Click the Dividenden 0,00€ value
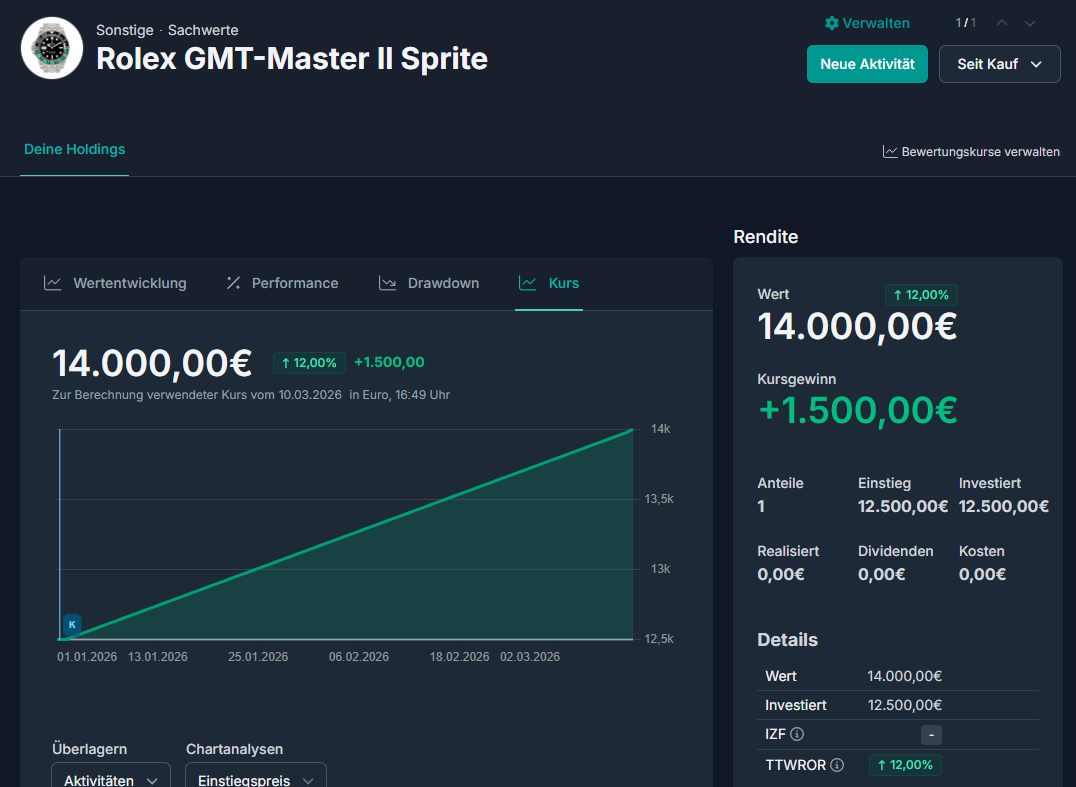The image size is (1076, 787). 882,574
